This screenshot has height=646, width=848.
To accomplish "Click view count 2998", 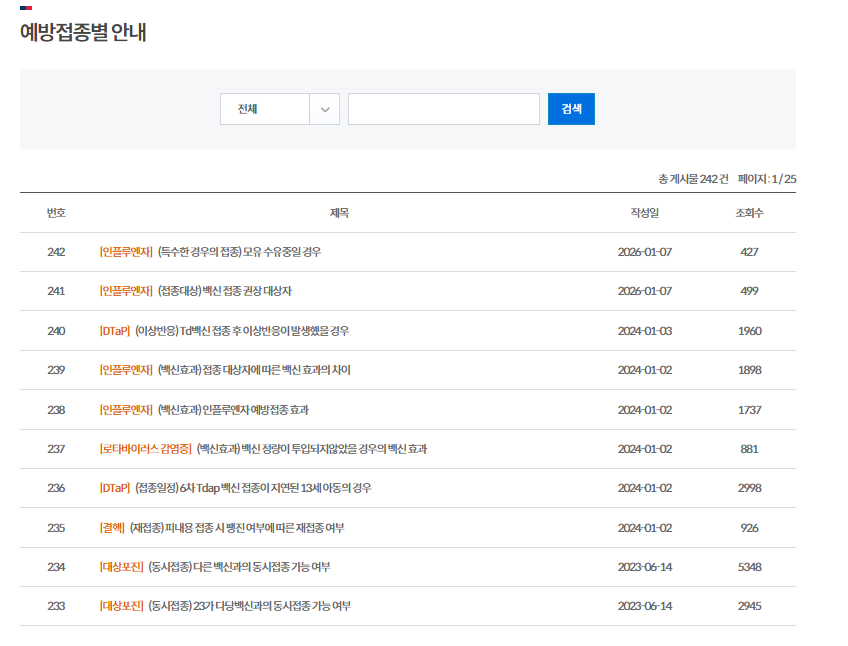I will click(x=750, y=488).
